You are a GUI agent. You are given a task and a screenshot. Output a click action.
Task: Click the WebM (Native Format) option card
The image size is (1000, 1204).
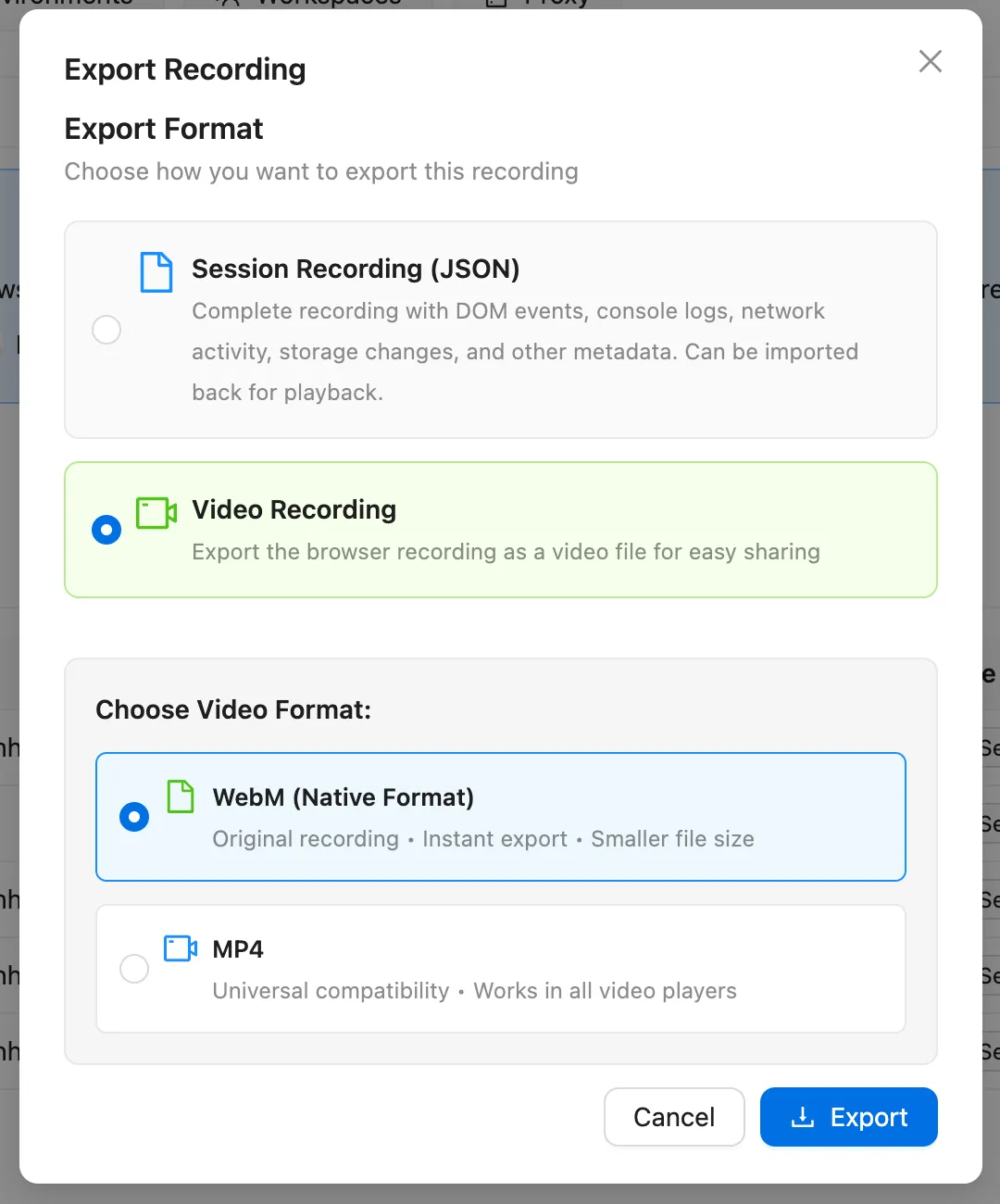coord(500,817)
